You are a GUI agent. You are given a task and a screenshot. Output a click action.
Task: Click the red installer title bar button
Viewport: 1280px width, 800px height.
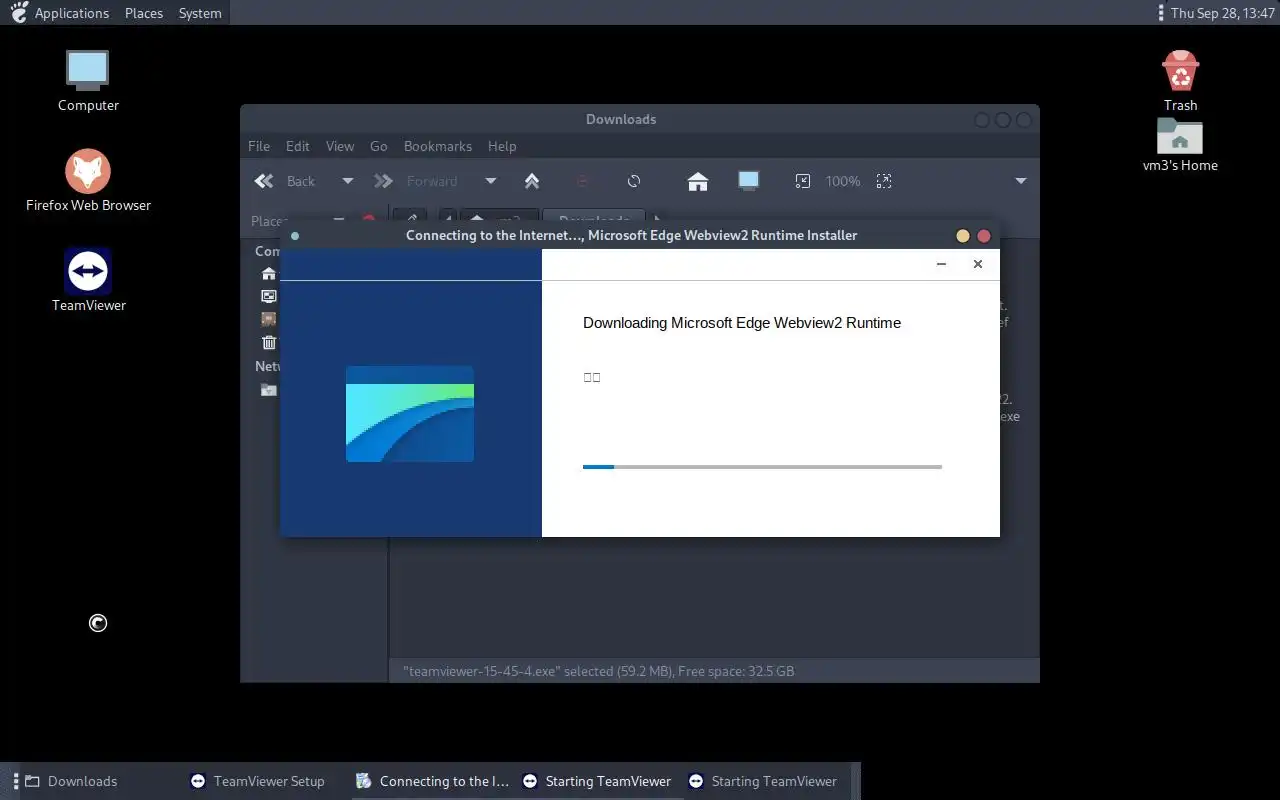tap(984, 236)
